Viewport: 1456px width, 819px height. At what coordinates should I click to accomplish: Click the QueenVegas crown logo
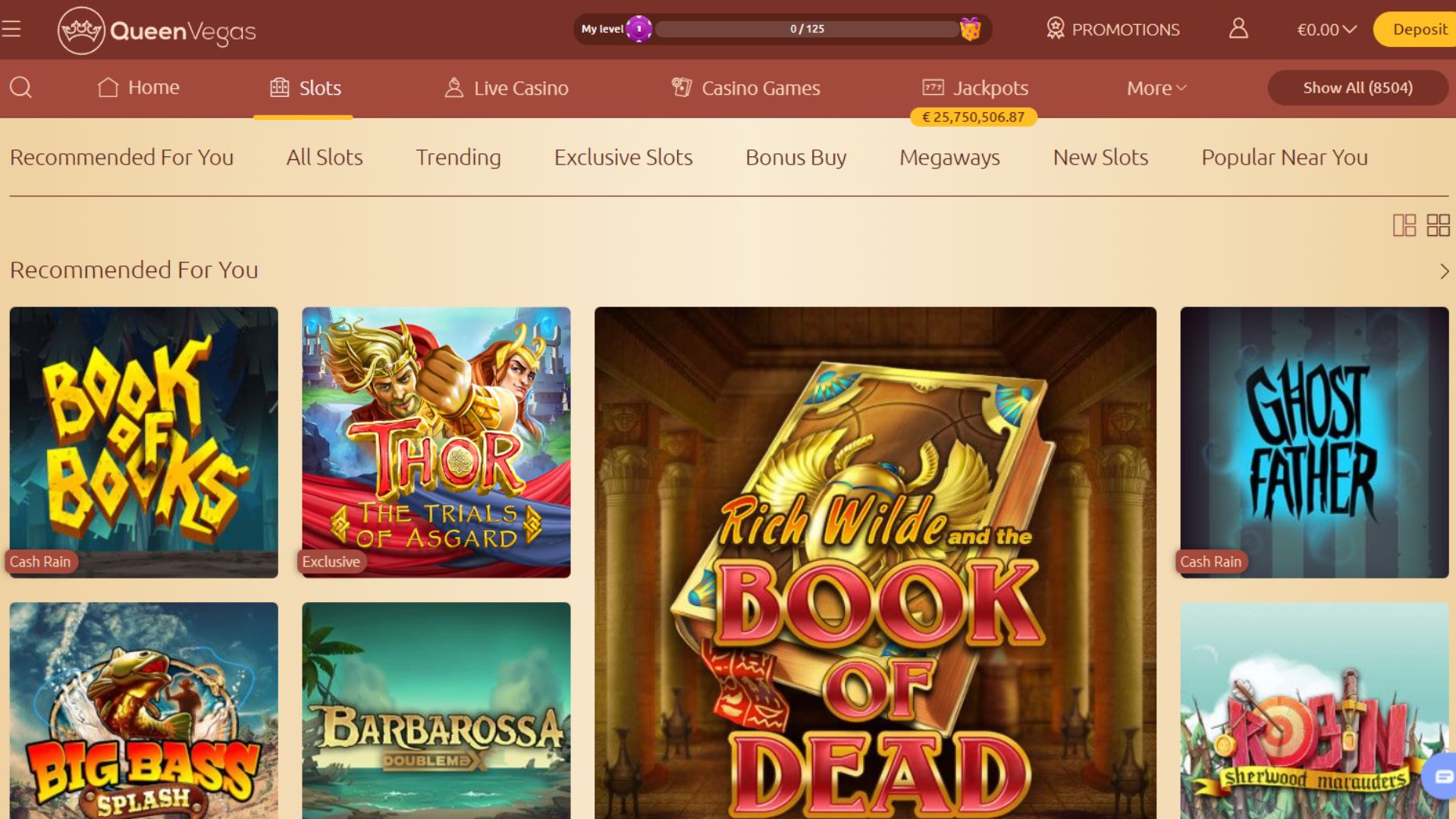(157, 30)
